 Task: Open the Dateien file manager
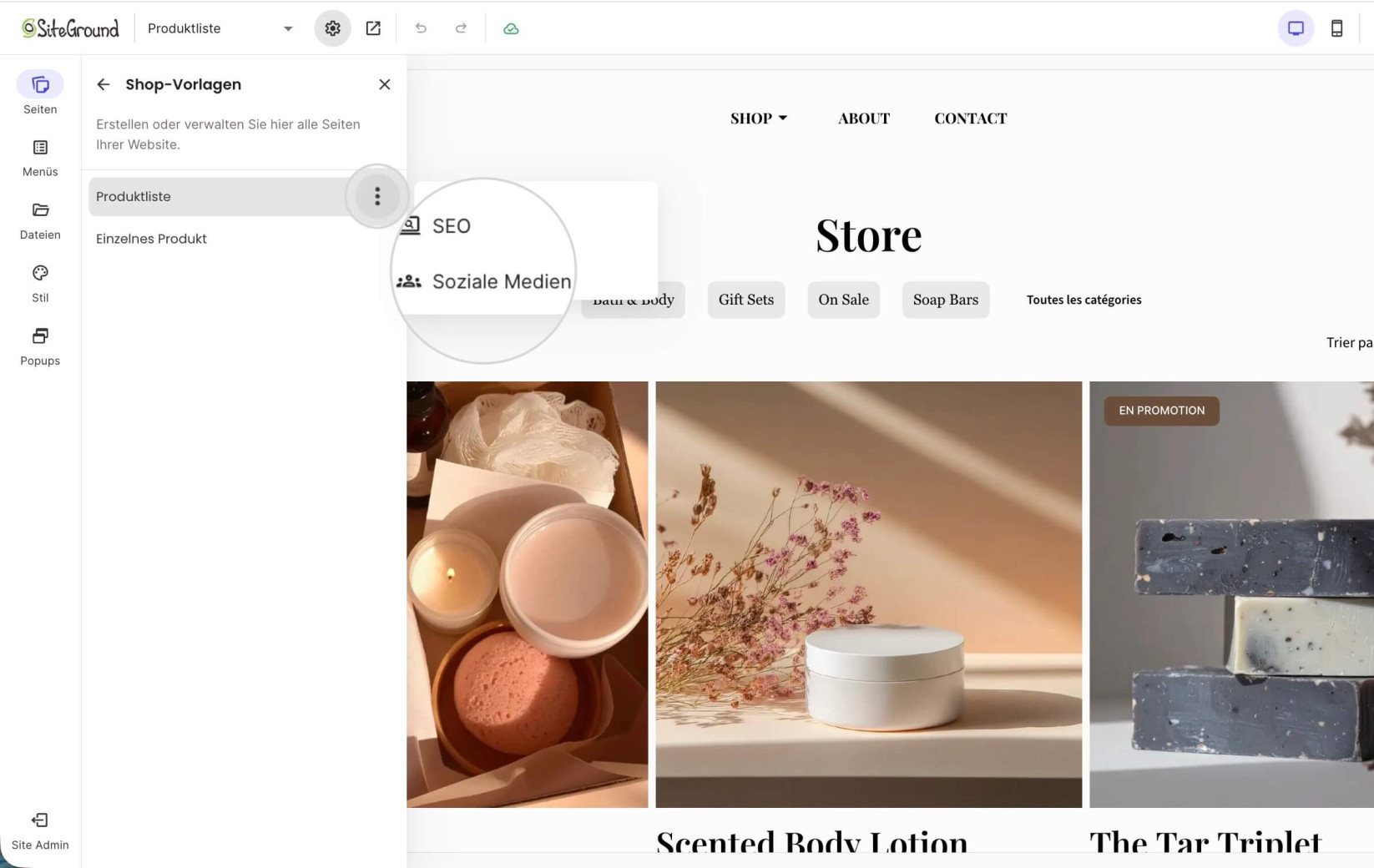point(40,220)
